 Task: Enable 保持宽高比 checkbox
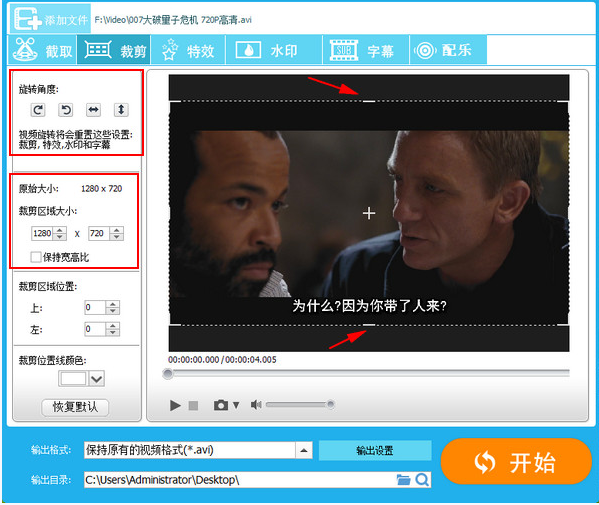click(x=36, y=257)
